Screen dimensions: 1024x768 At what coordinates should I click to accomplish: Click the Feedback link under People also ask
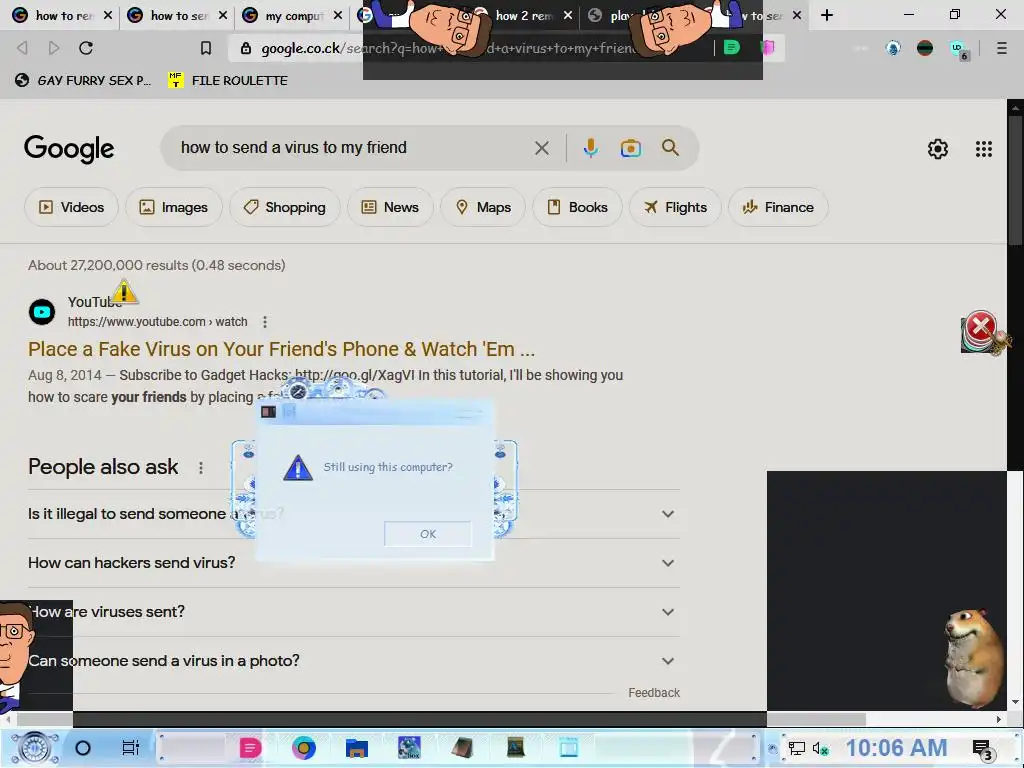(654, 693)
